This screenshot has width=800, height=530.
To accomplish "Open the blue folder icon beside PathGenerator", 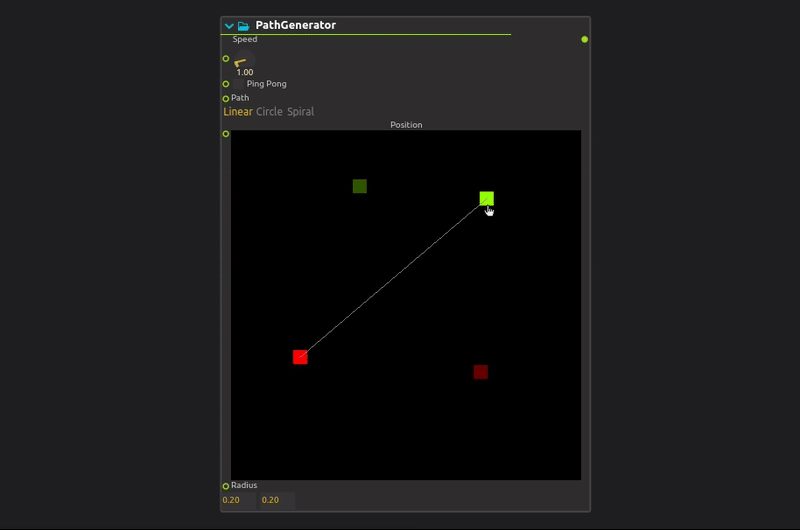I will click(243, 26).
